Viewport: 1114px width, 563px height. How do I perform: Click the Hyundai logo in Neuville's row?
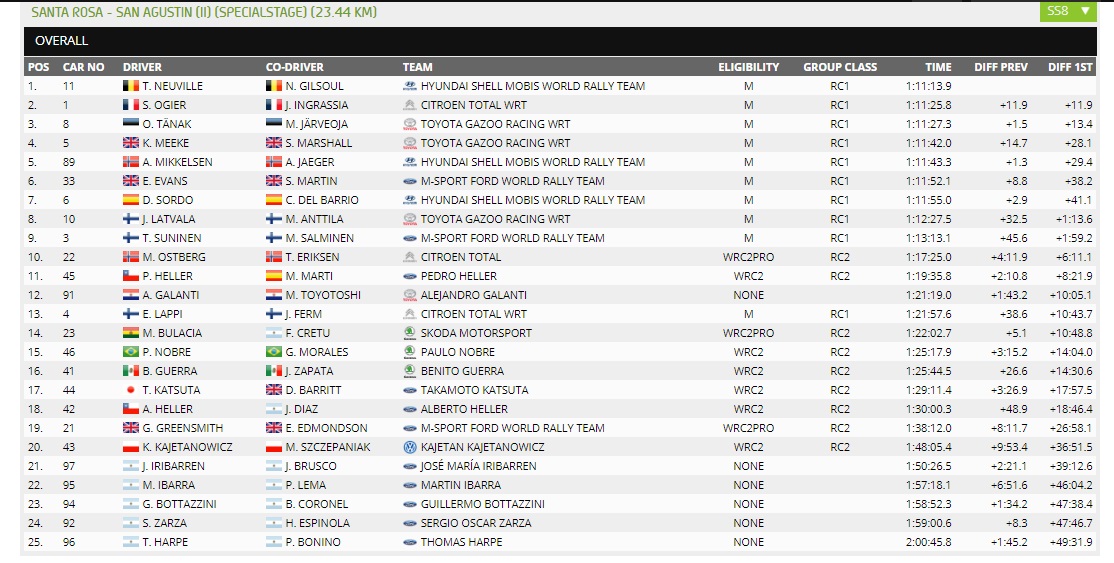pyautogui.click(x=409, y=86)
